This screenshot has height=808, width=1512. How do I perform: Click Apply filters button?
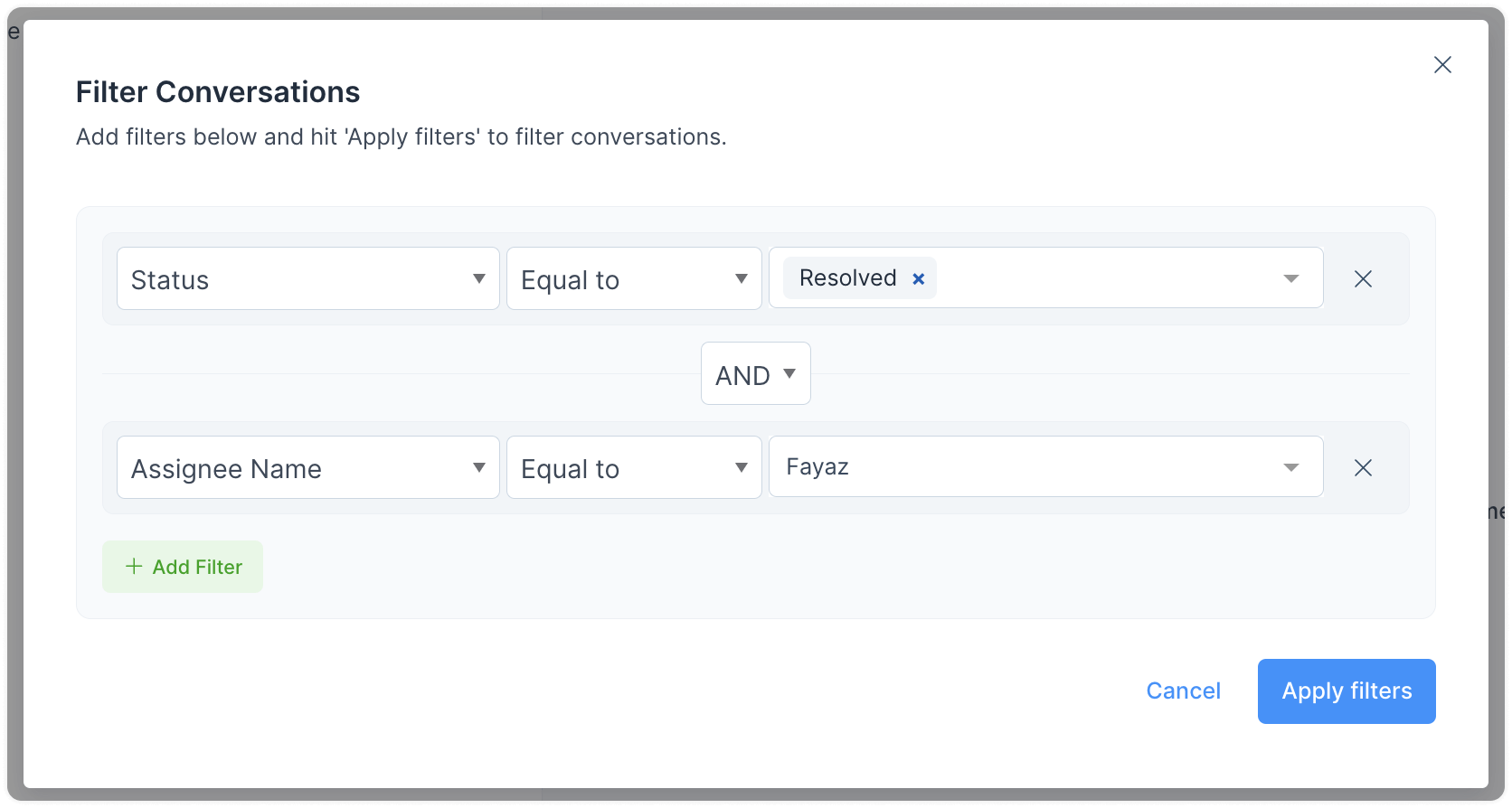point(1347,691)
